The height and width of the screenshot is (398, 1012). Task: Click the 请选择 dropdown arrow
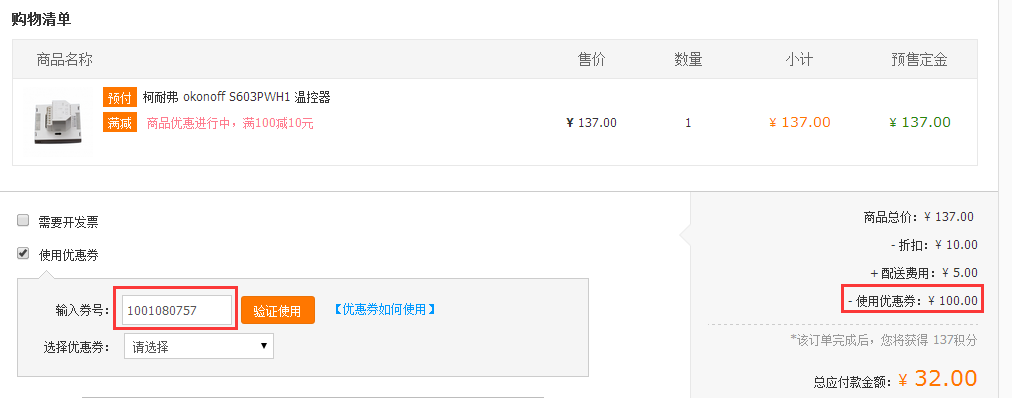263,346
